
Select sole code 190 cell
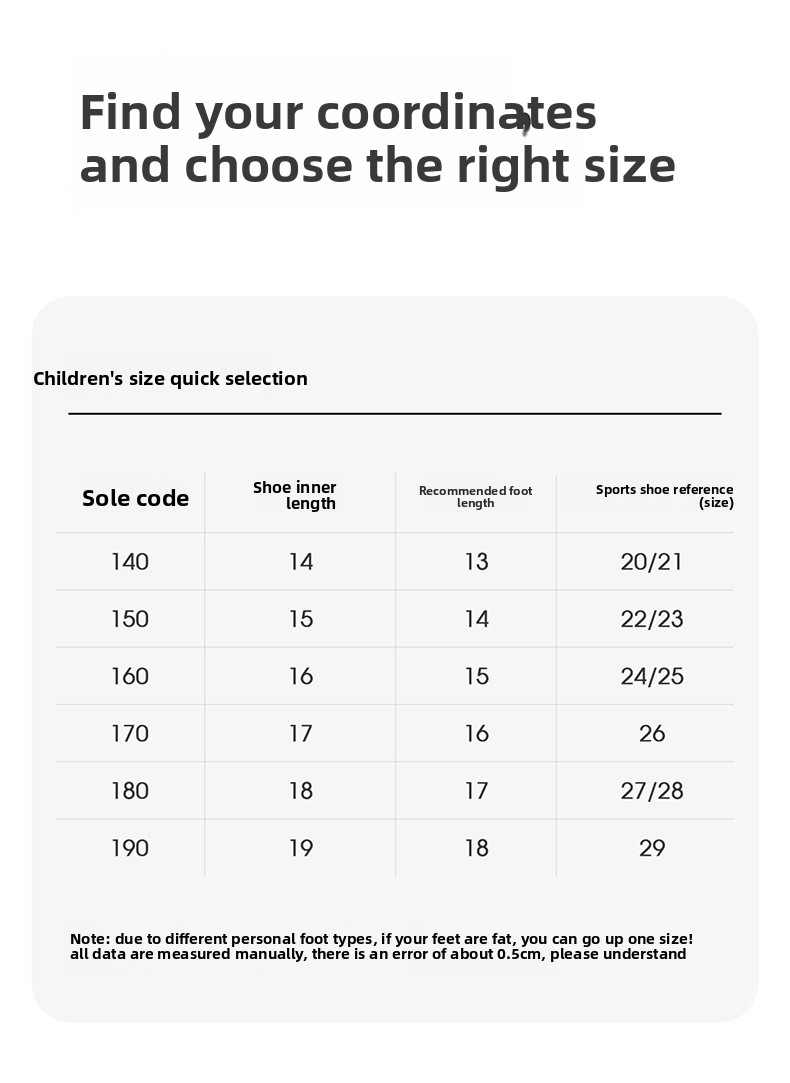pyautogui.click(x=130, y=848)
